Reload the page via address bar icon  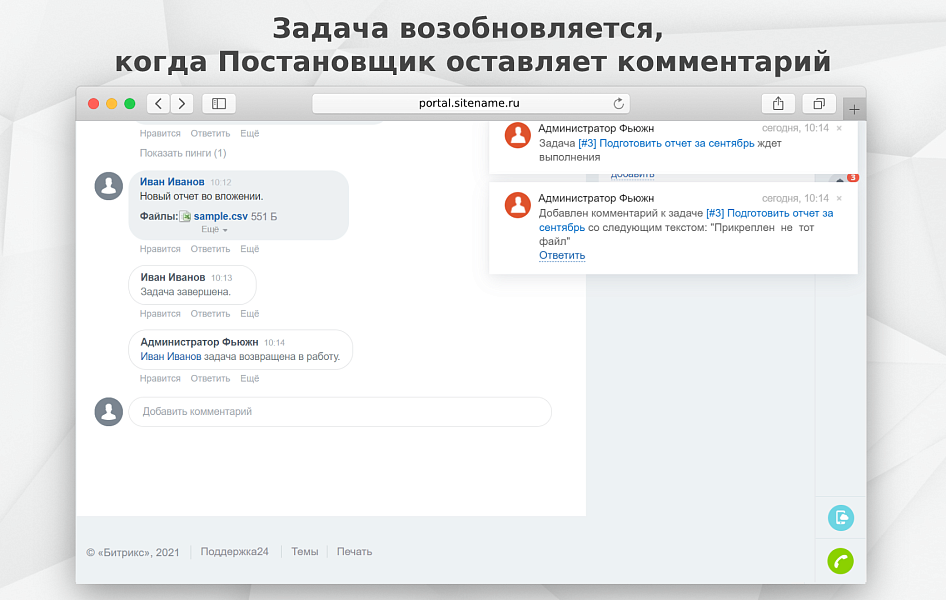pyautogui.click(x=618, y=103)
